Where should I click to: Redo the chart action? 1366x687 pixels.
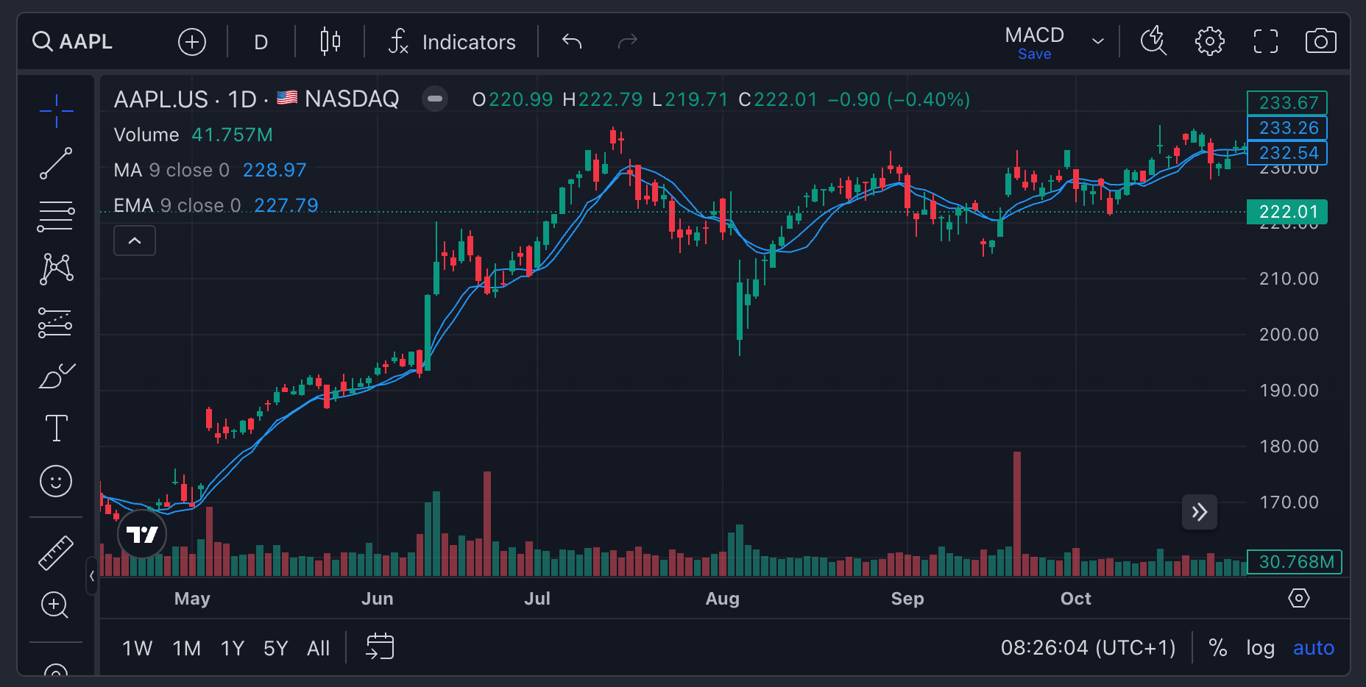pos(628,42)
